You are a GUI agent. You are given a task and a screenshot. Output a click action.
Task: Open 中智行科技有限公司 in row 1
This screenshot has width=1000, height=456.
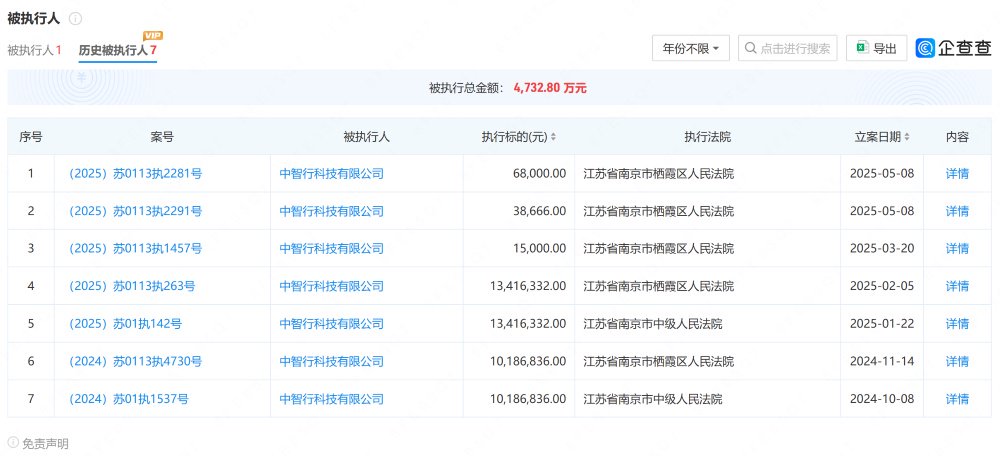332,173
